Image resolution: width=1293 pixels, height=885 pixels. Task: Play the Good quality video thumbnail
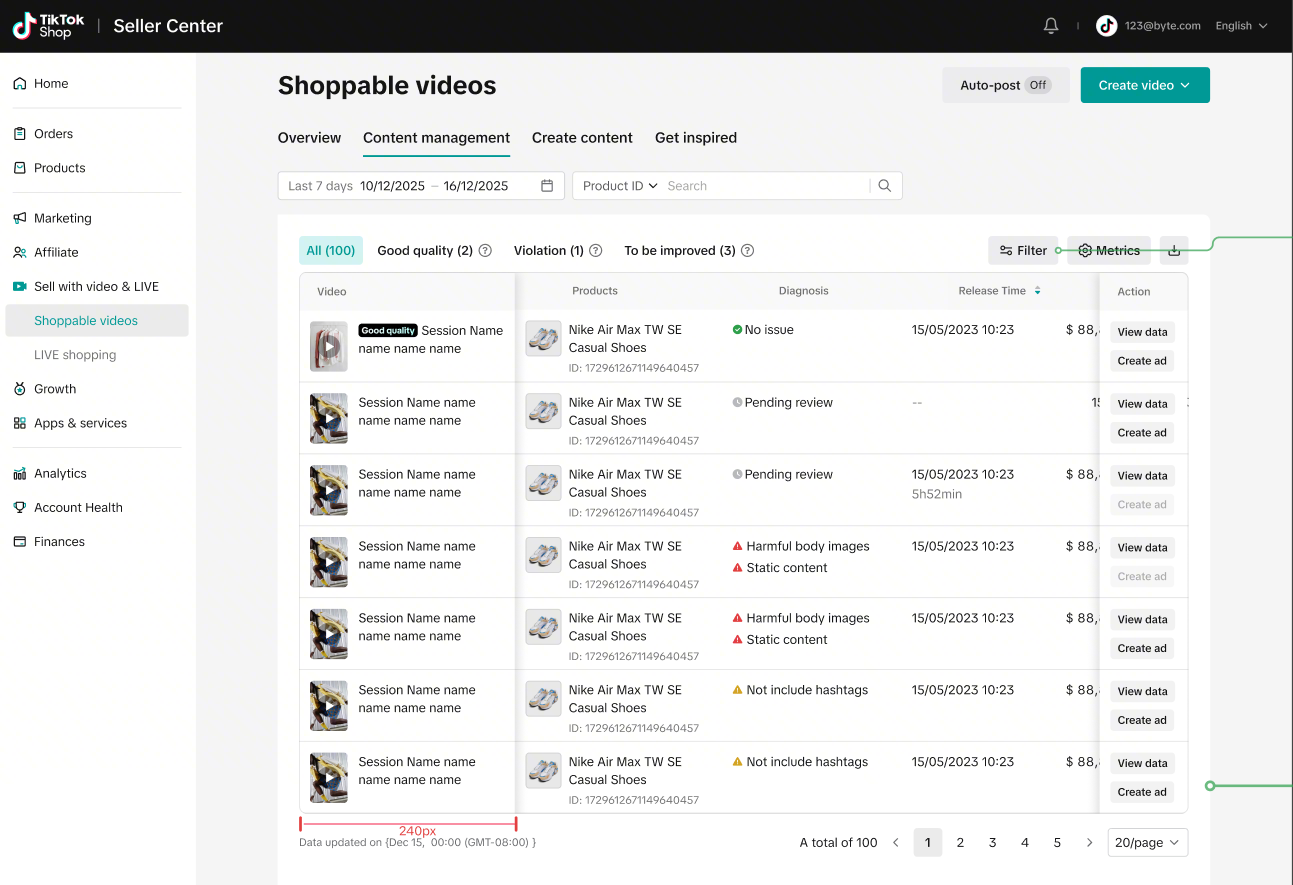tap(329, 346)
